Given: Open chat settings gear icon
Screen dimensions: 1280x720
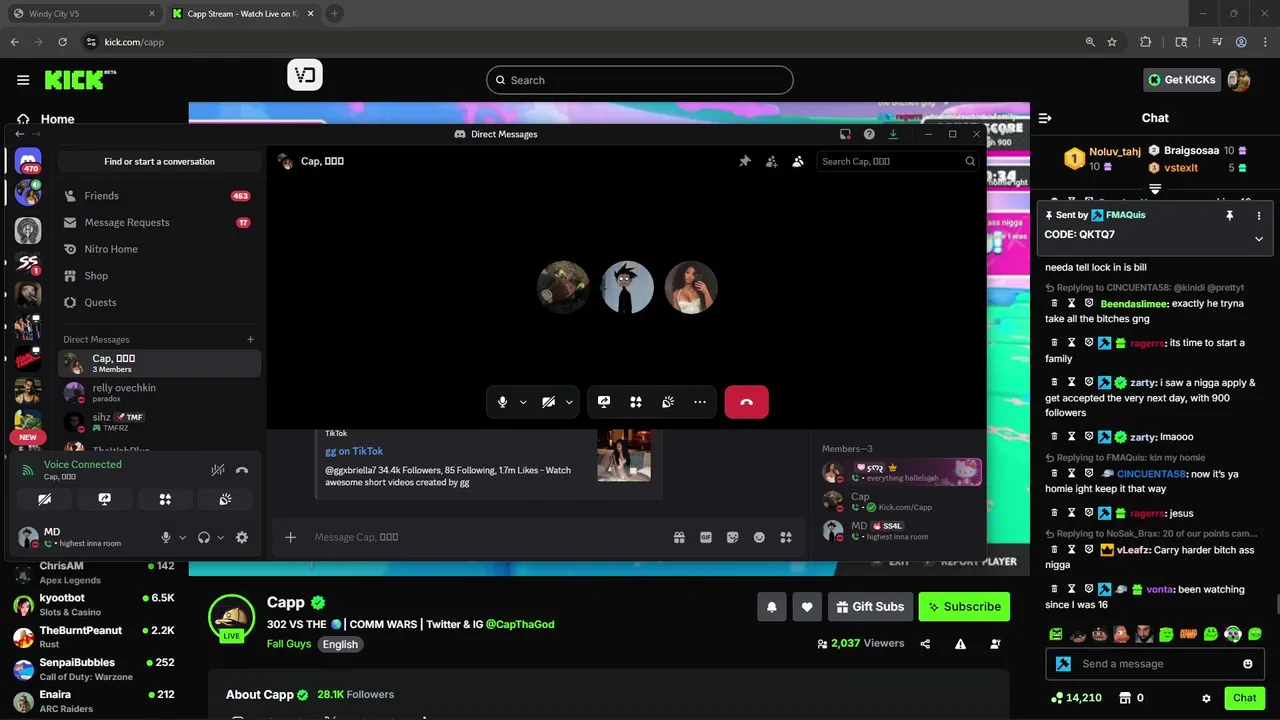Looking at the screenshot, I should tap(1206, 698).
